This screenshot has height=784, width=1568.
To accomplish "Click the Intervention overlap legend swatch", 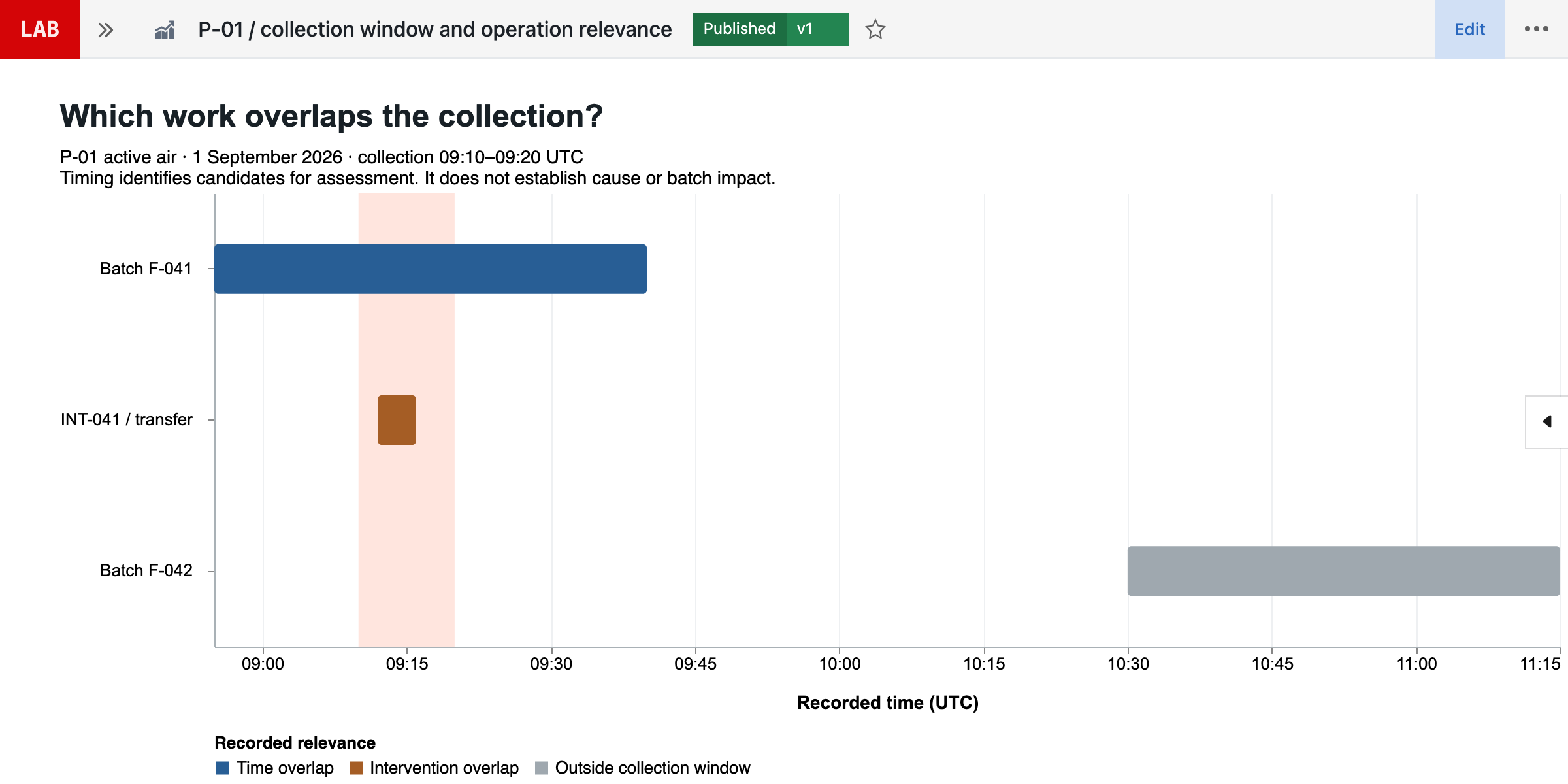I will [x=356, y=768].
